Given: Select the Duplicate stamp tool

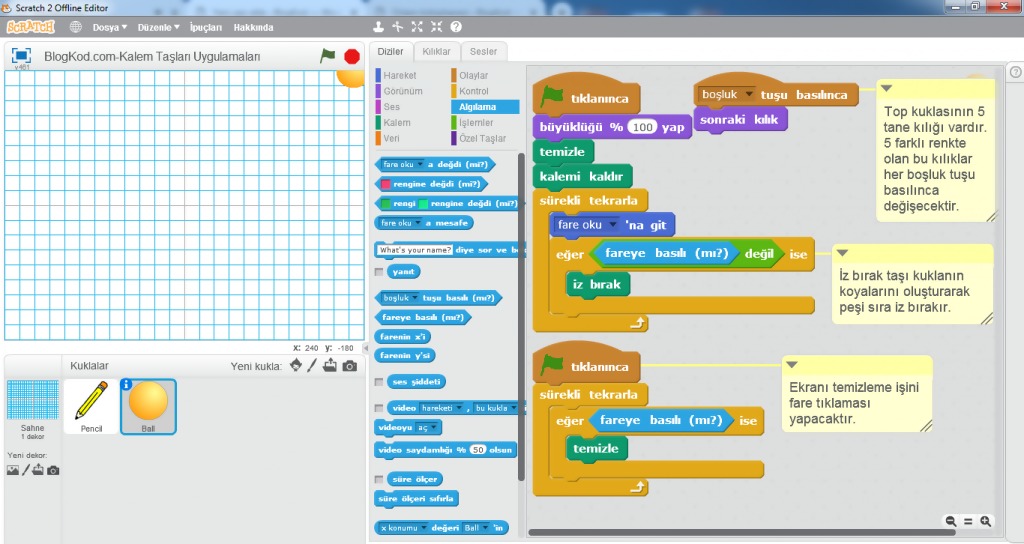Looking at the screenshot, I should click(378, 27).
